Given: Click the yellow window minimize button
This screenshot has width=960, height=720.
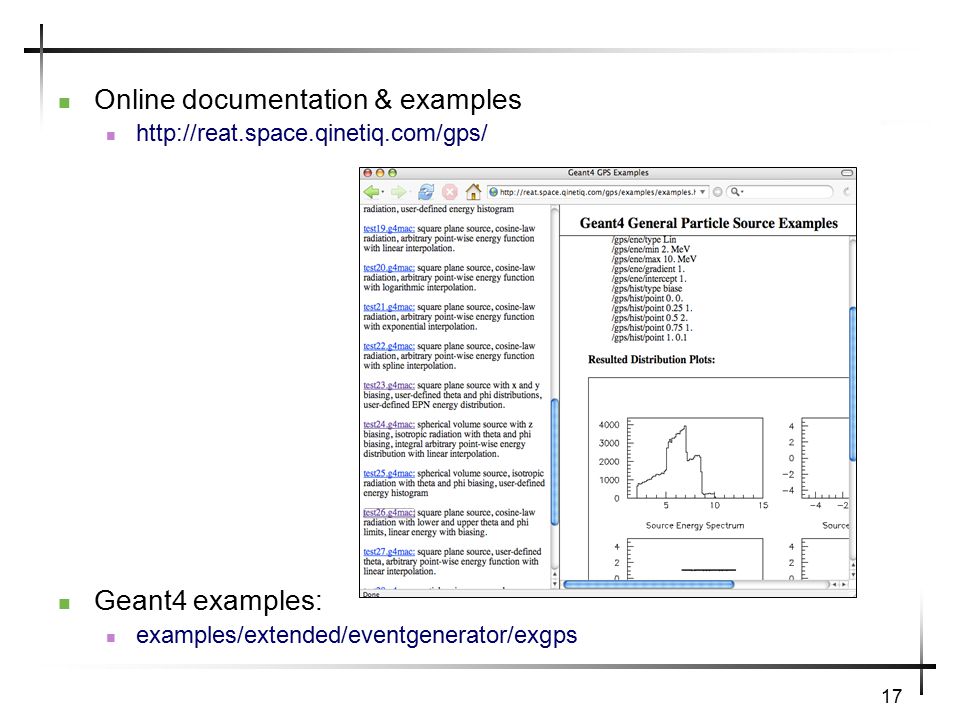Looking at the screenshot, I should 380,173.
